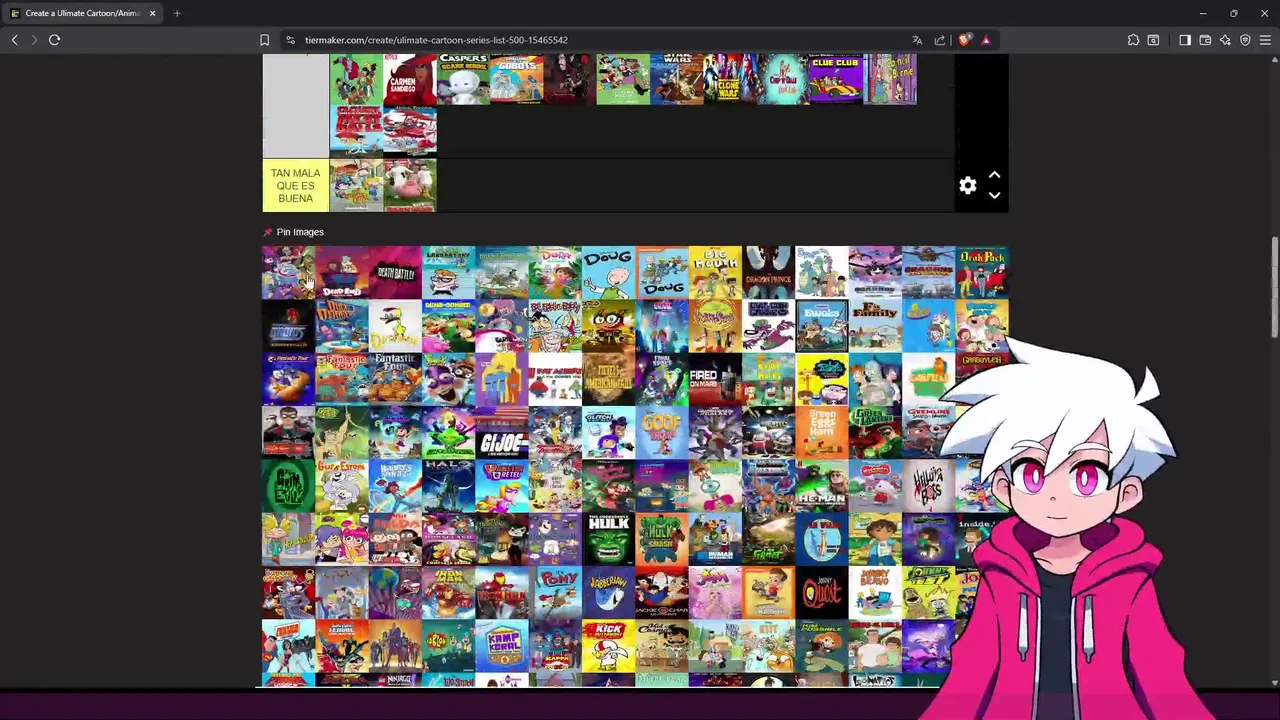Image resolution: width=1280 pixels, height=720 pixels.
Task: View site information icon in address bar
Action: (290, 40)
